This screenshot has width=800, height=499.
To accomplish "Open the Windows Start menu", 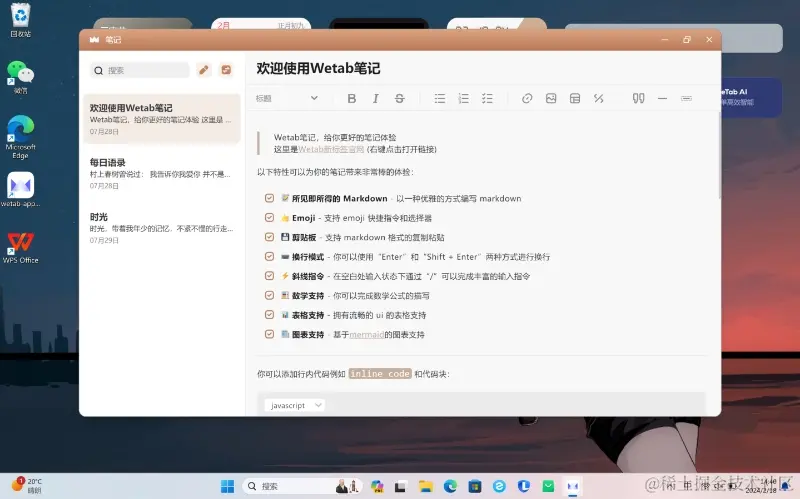I will coord(228,486).
